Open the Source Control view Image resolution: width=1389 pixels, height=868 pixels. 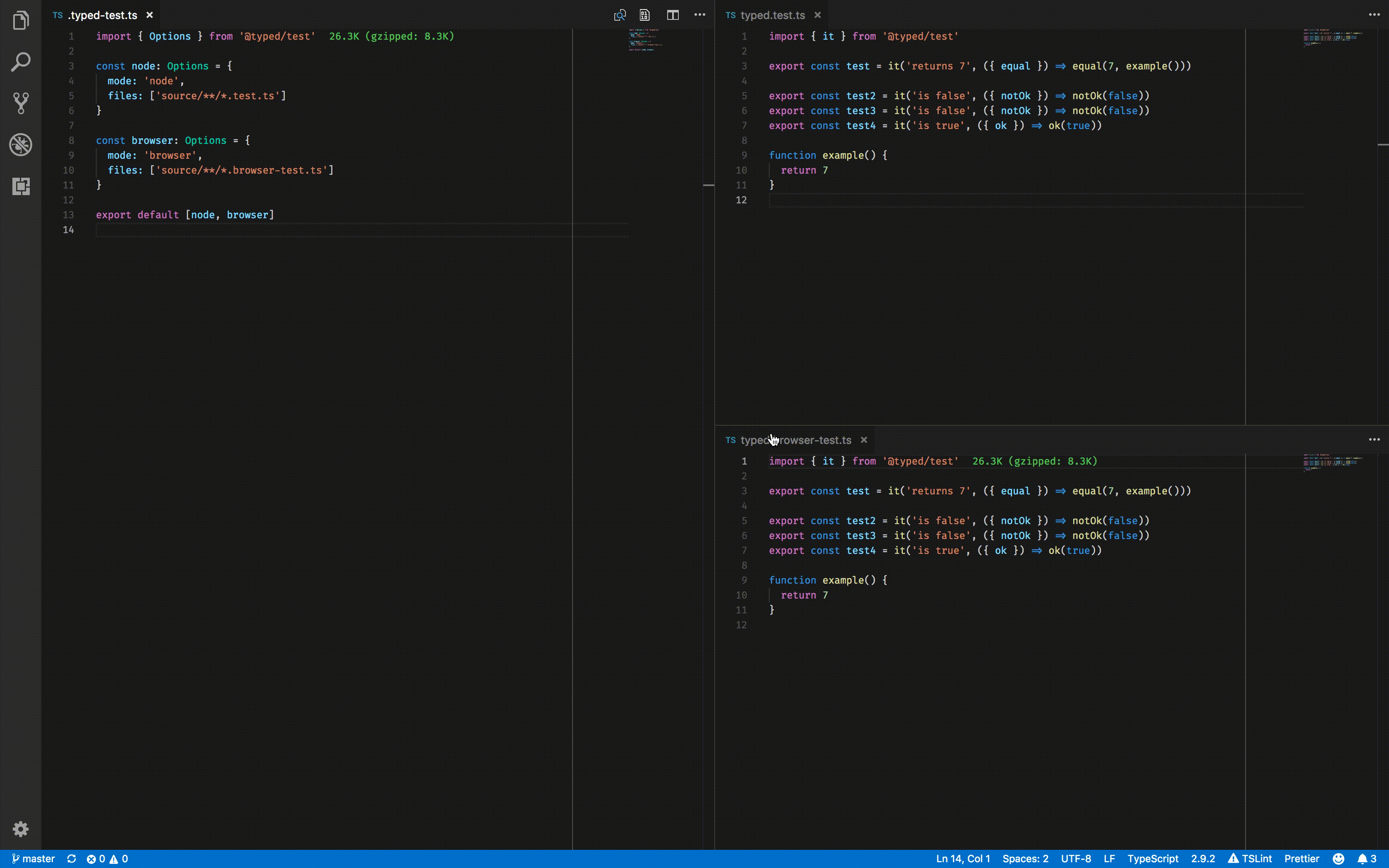point(21,103)
